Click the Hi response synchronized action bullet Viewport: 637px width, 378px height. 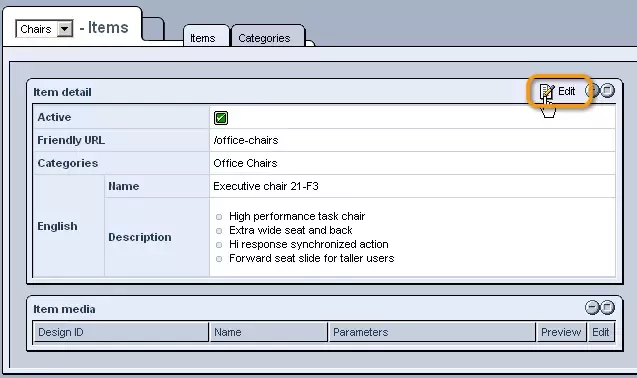[309, 244]
